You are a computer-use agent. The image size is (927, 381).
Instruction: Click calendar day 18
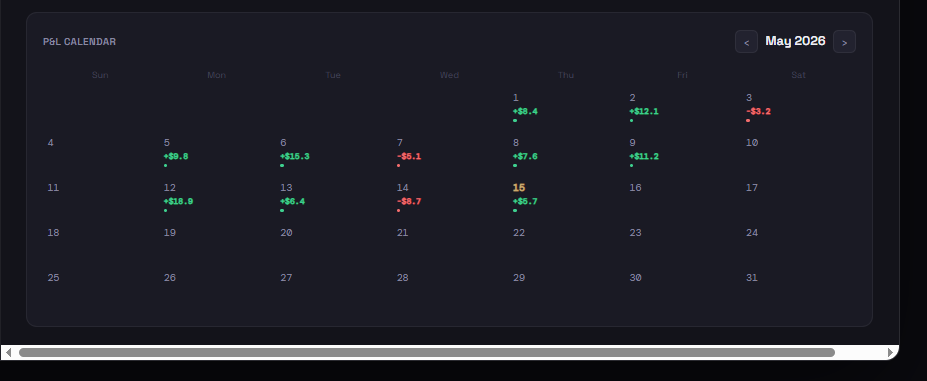tap(100, 244)
